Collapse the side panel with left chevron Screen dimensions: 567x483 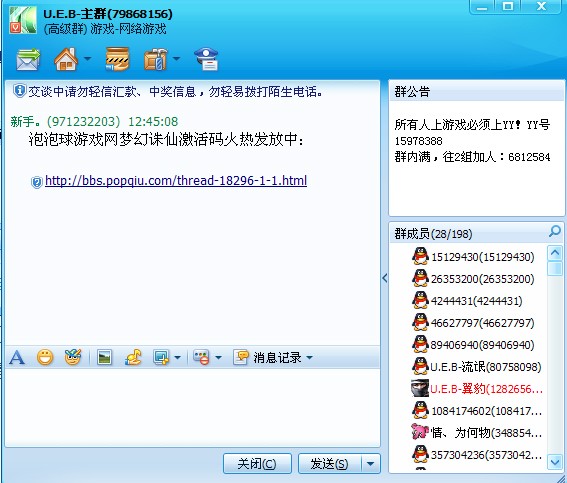coord(385,278)
